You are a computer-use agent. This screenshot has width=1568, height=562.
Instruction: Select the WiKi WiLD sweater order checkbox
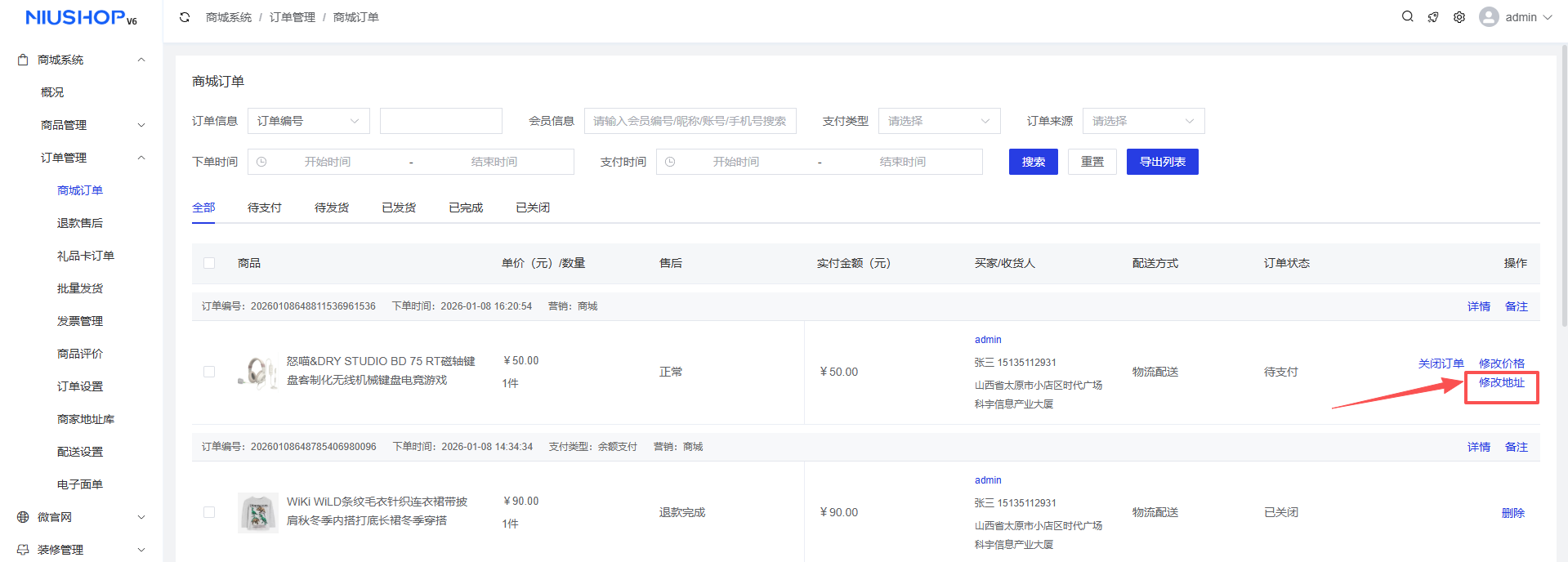(209, 512)
